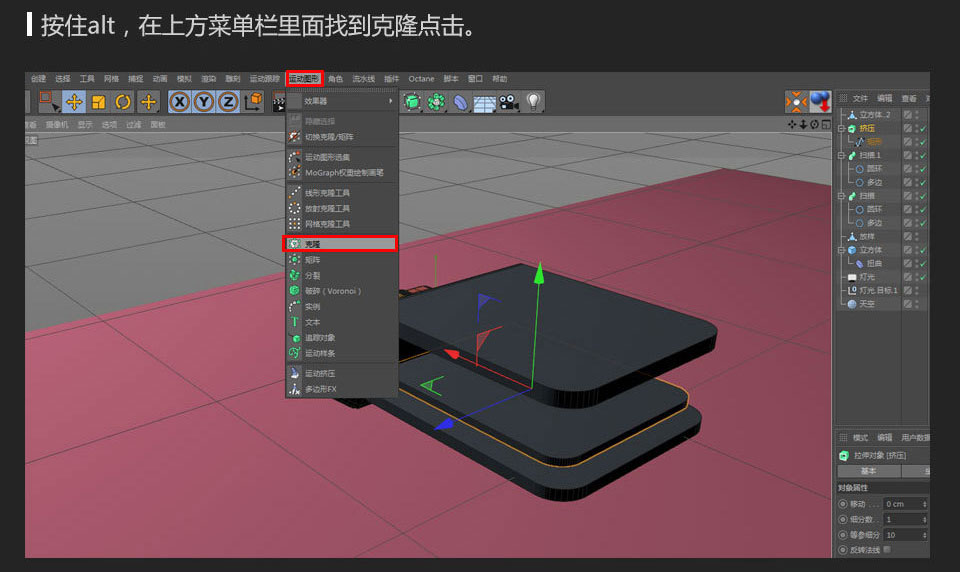
Task: Open the 运动跟踪 menu
Action: point(264,79)
